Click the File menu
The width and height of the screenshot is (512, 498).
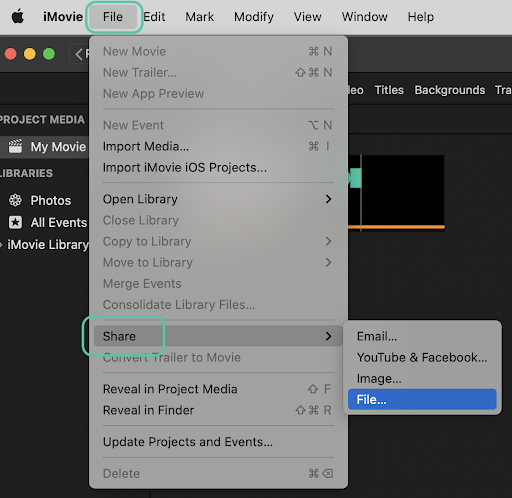tap(113, 17)
